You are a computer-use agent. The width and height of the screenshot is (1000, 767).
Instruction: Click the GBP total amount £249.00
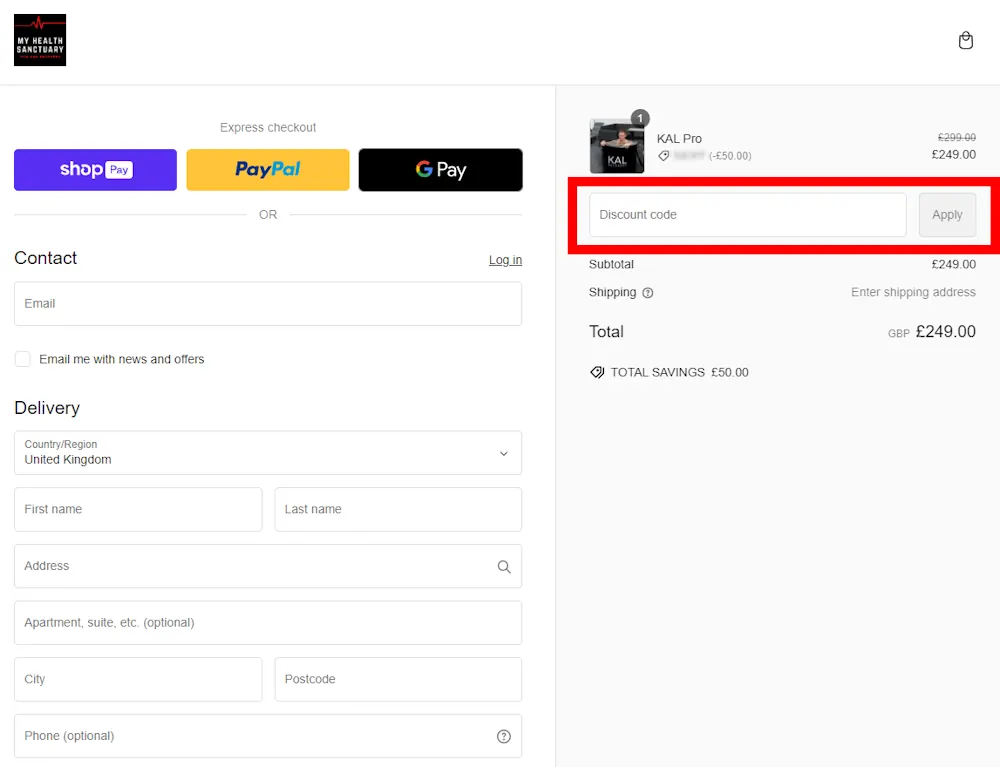coord(946,332)
